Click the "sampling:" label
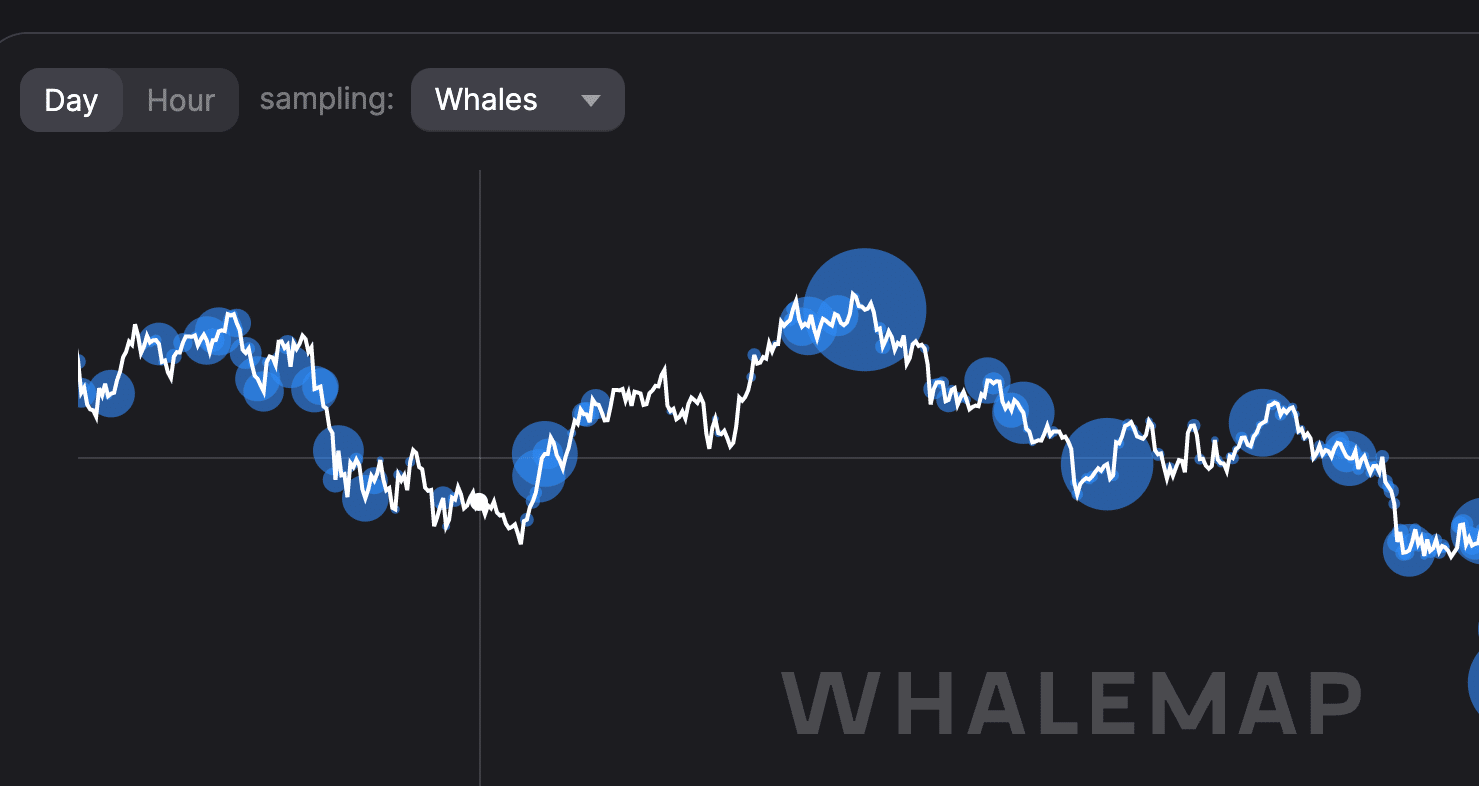The height and width of the screenshot is (786, 1479). coord(326,100)
